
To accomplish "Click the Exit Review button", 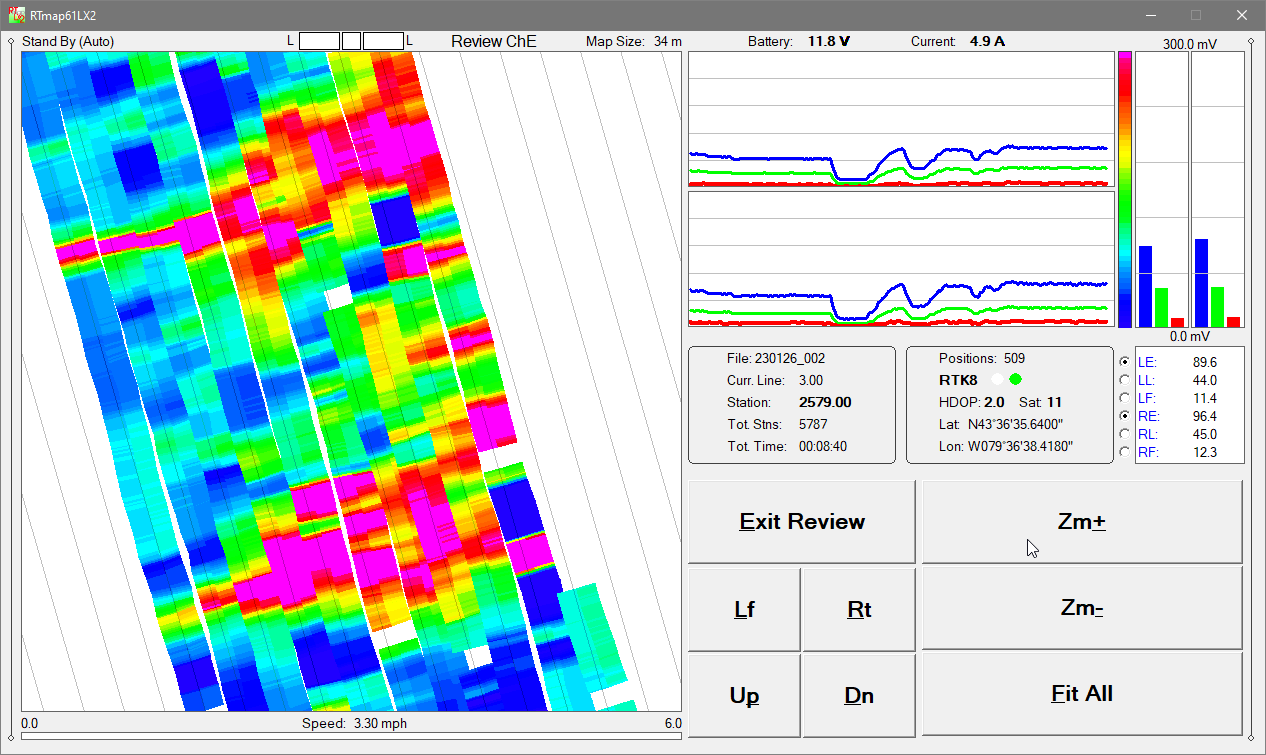I will [802, 522].
